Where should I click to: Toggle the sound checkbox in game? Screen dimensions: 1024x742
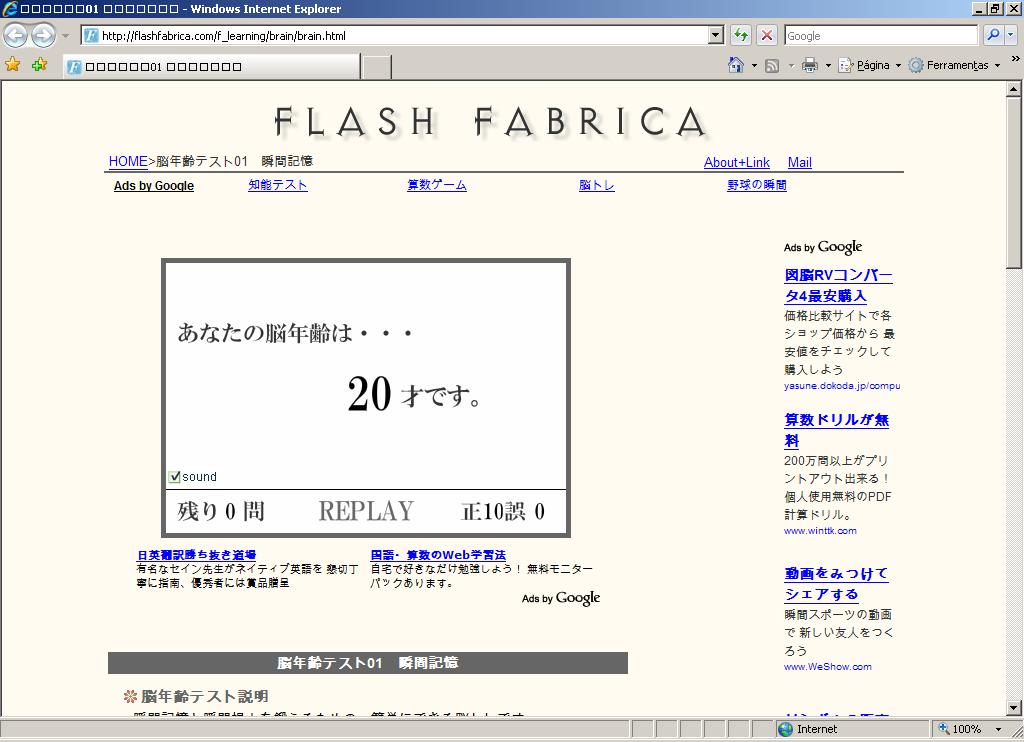[175, 477]
